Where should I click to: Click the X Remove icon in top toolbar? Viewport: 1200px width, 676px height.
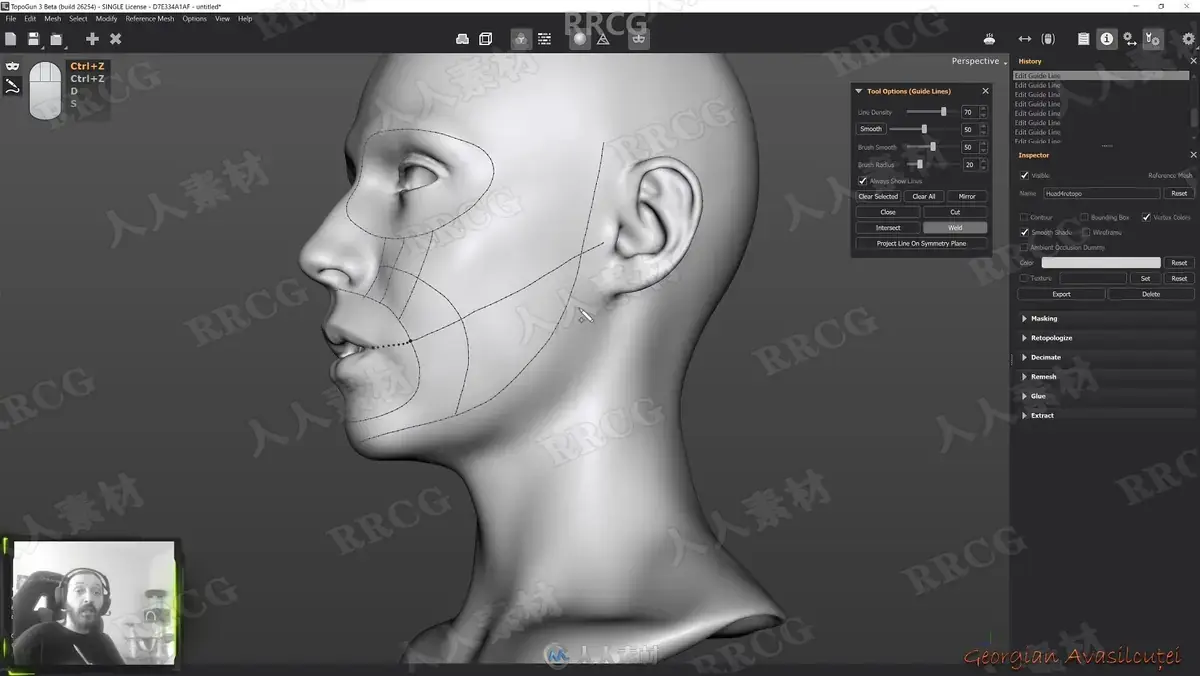(x=115, y=39)
